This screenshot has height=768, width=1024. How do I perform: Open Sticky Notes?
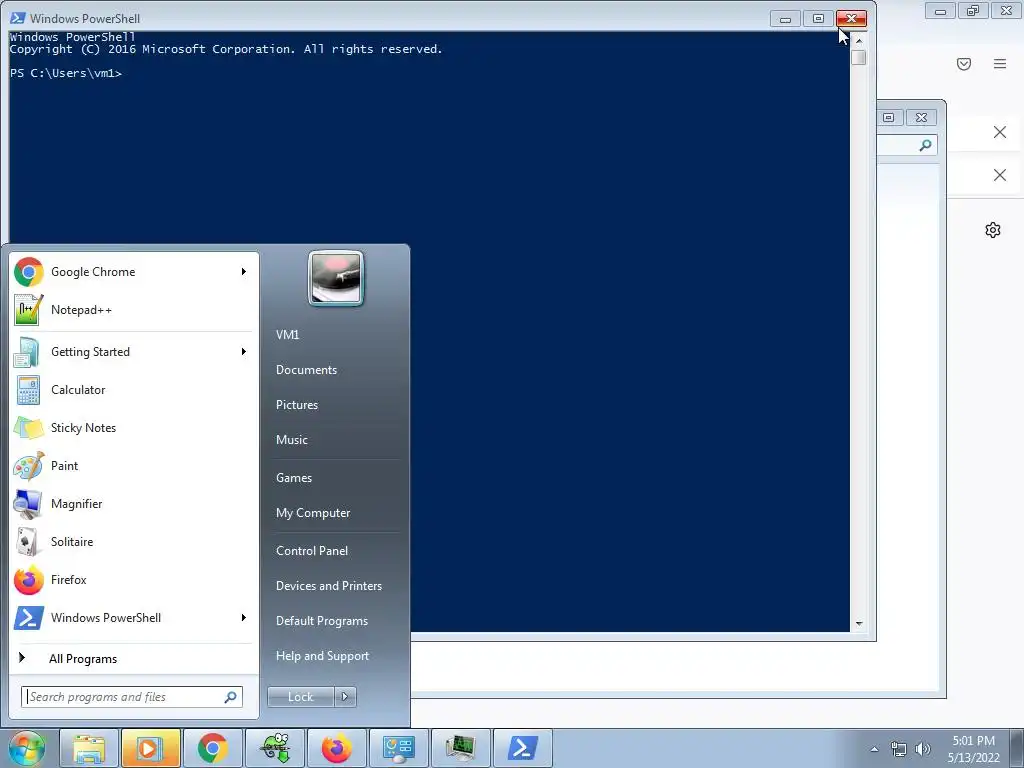pos(134,428)
